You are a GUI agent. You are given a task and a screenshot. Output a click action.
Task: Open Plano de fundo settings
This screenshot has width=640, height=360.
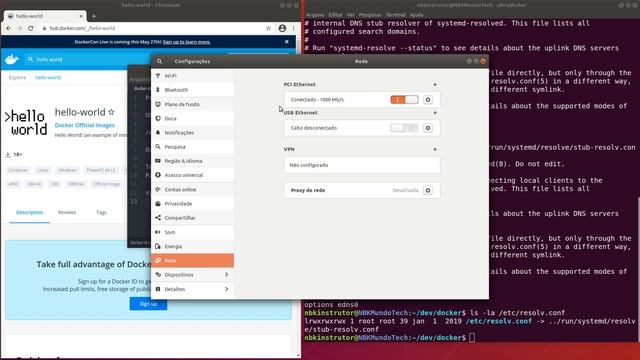click(192, 104)
